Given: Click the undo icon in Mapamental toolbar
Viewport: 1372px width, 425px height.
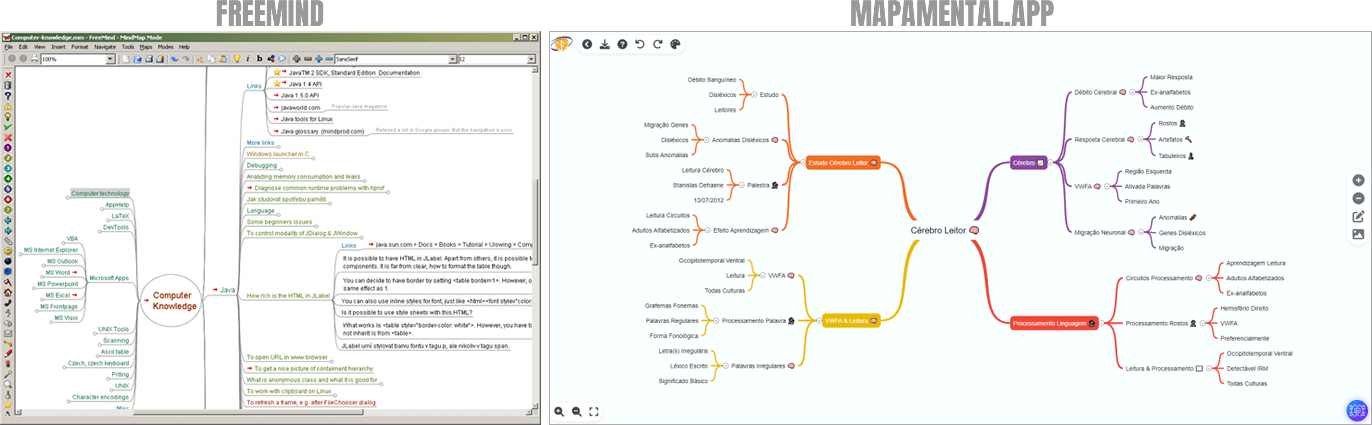Looking at the screenshot, I should [x=640, y=44].
